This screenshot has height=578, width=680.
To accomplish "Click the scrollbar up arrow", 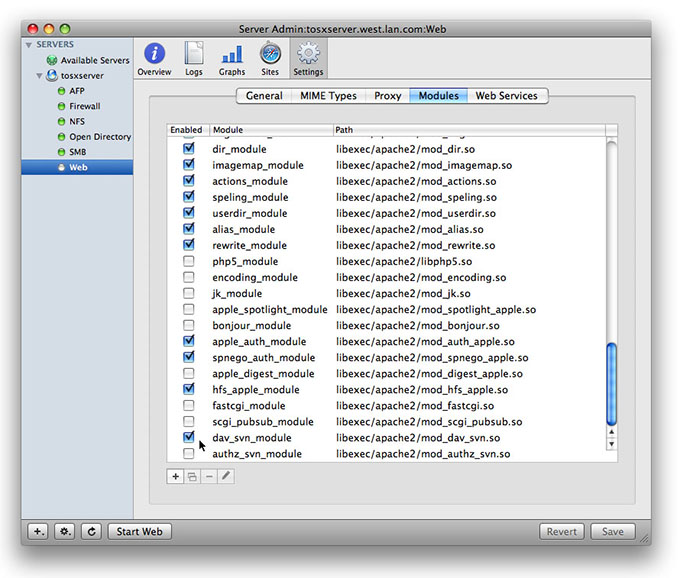I will pyautogui.click(x=611, y=432).
